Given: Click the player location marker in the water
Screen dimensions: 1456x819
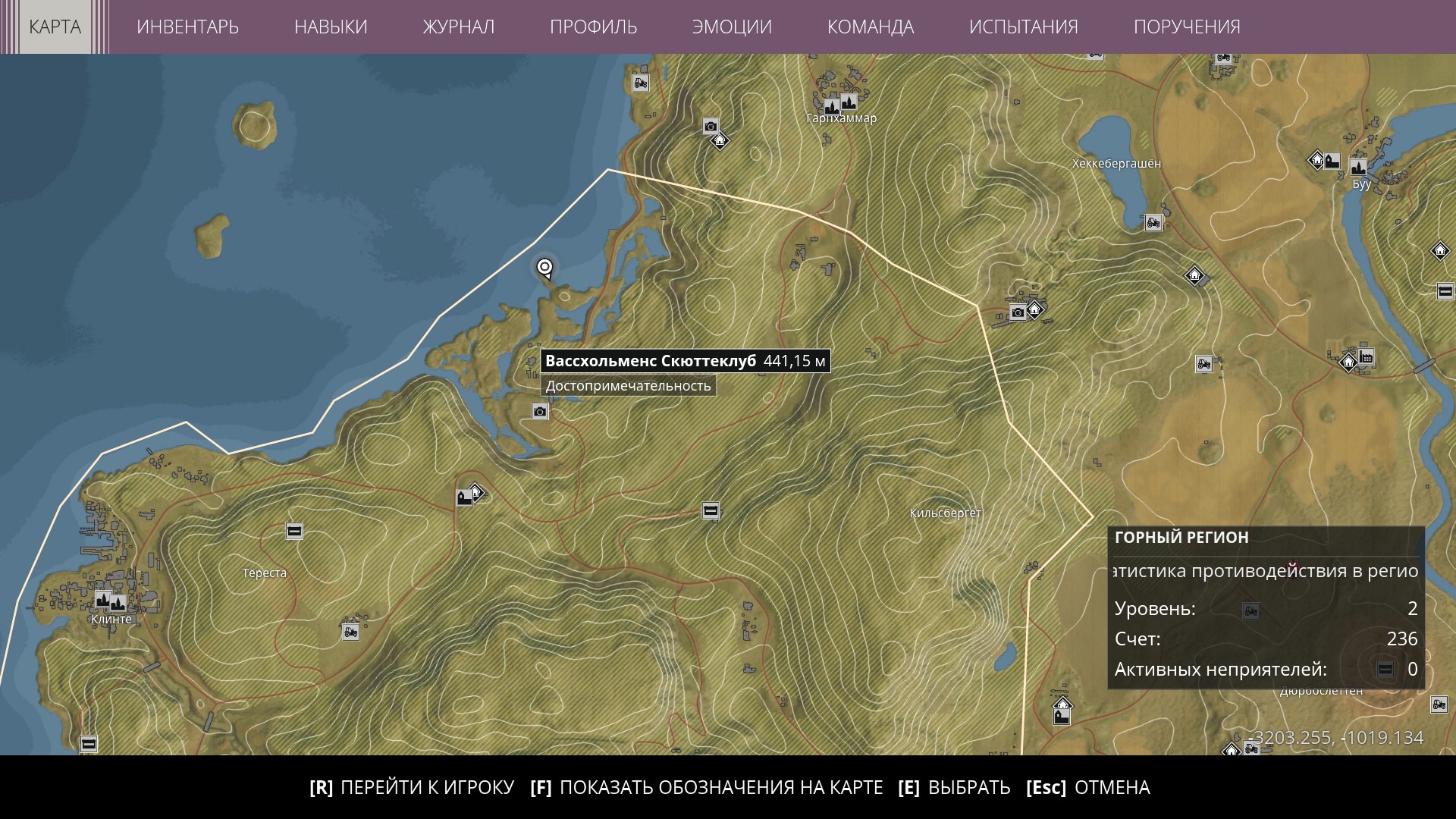Looking at the screenshot, I should (544, 268).
